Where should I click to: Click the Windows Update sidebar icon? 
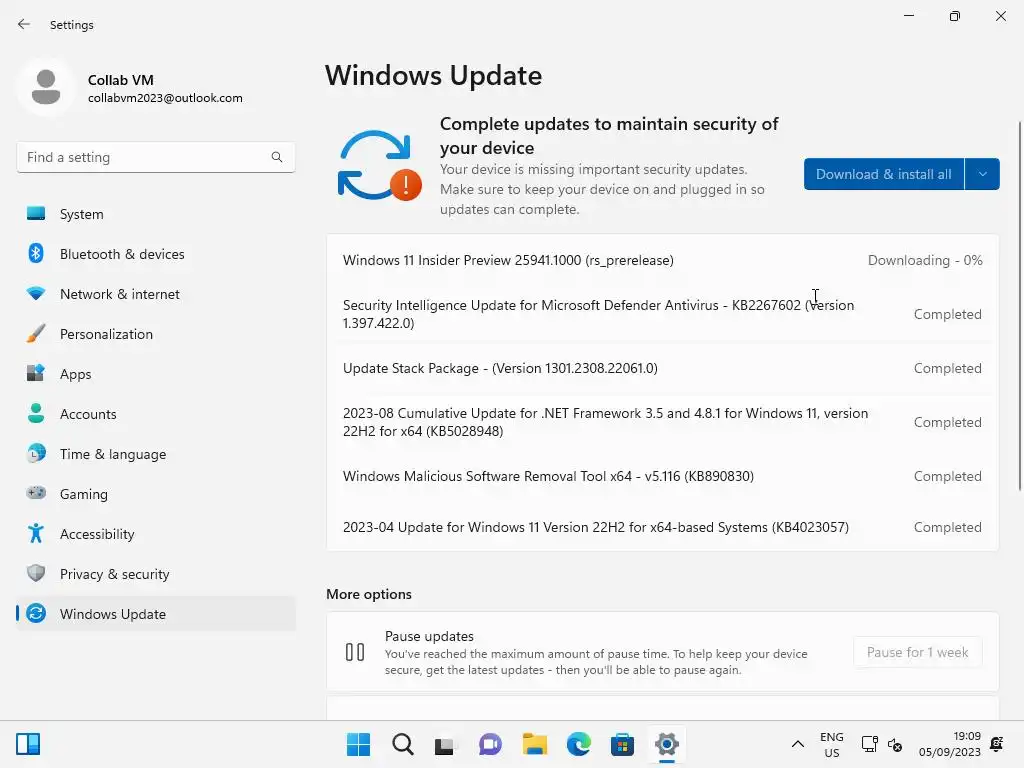click(36, 613)
